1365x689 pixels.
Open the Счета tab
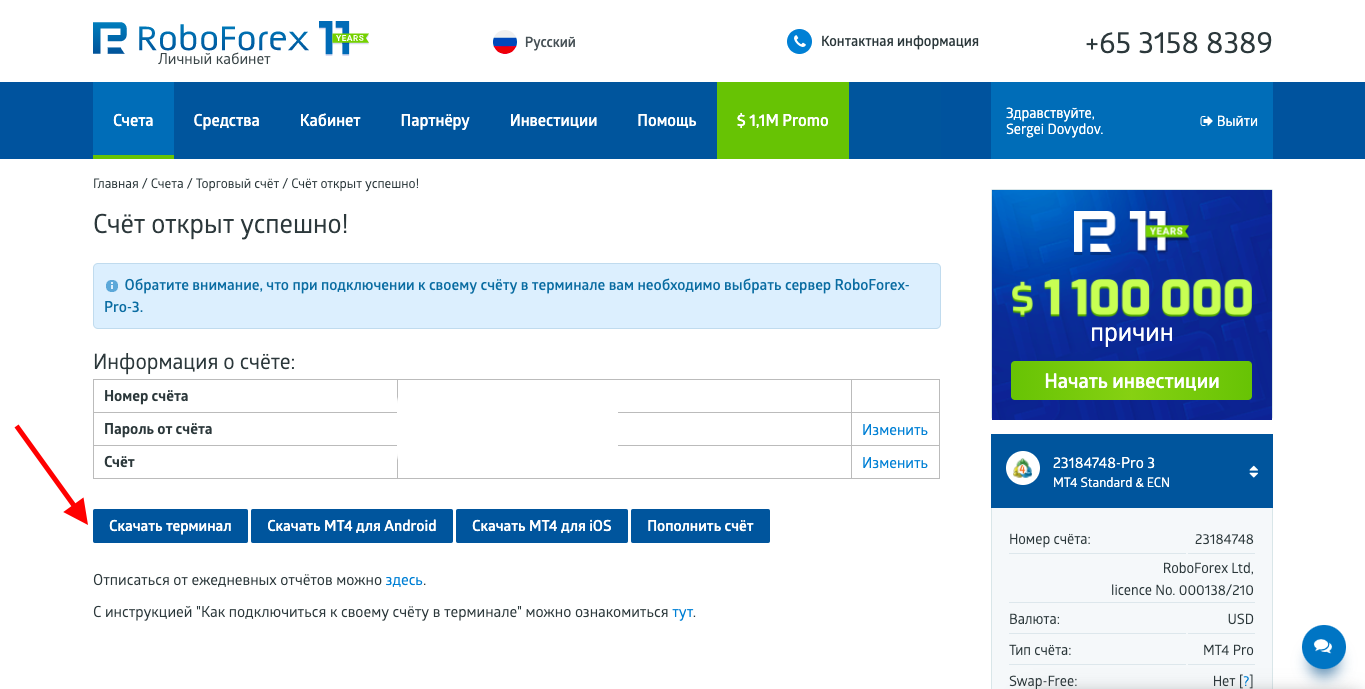(133, 120)
